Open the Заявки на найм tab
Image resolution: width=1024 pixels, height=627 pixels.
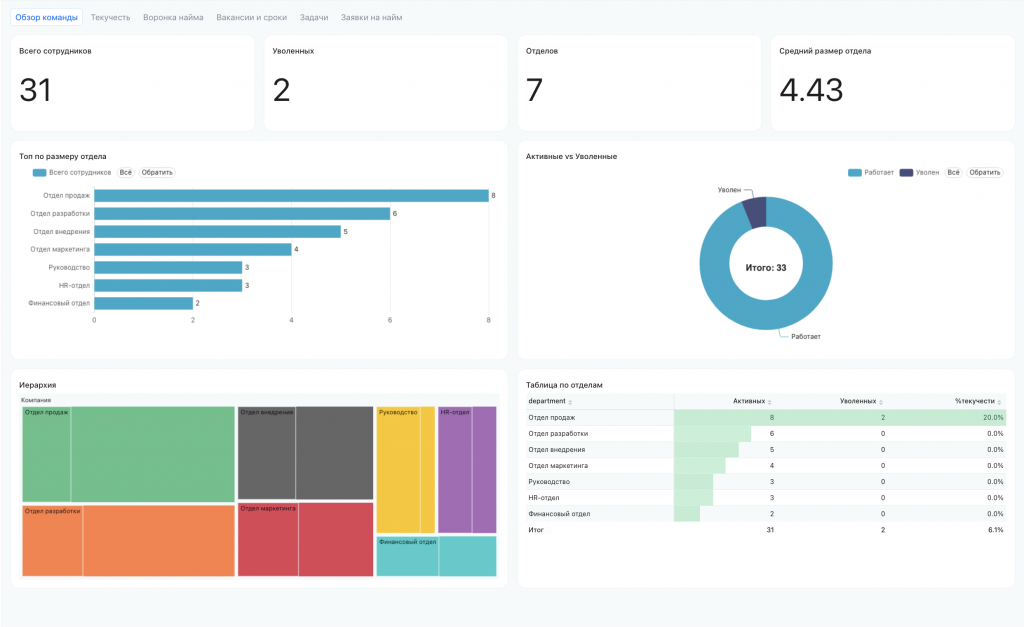372,18
